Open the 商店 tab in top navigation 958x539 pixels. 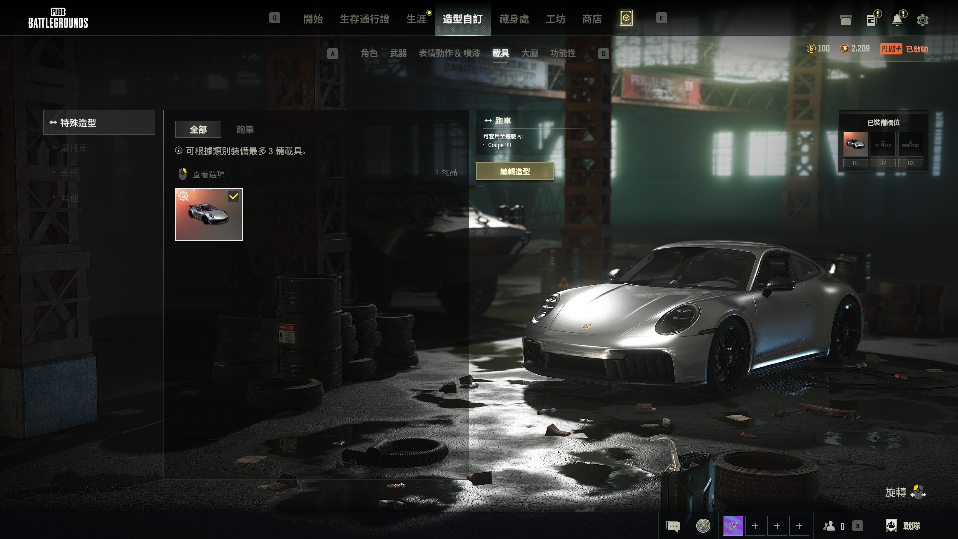592,19
